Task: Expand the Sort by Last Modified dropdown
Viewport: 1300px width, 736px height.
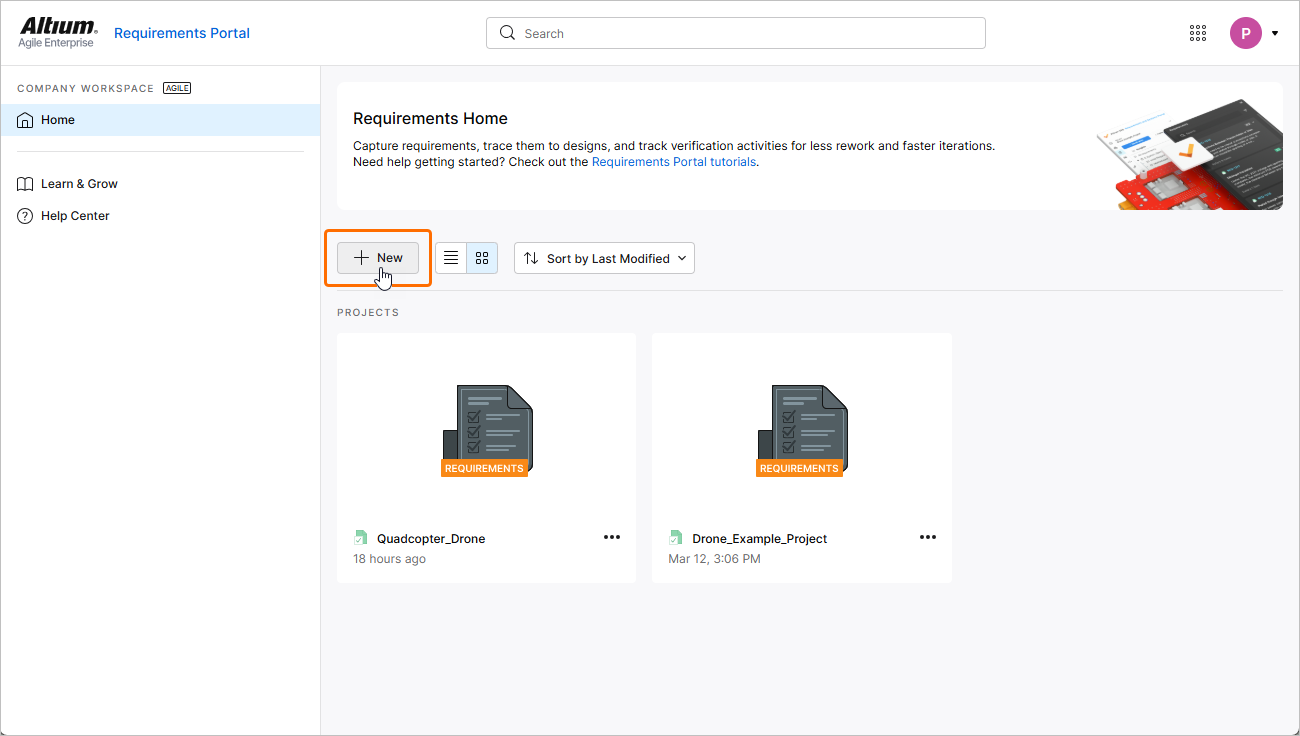Action: (x=604, y=258)
